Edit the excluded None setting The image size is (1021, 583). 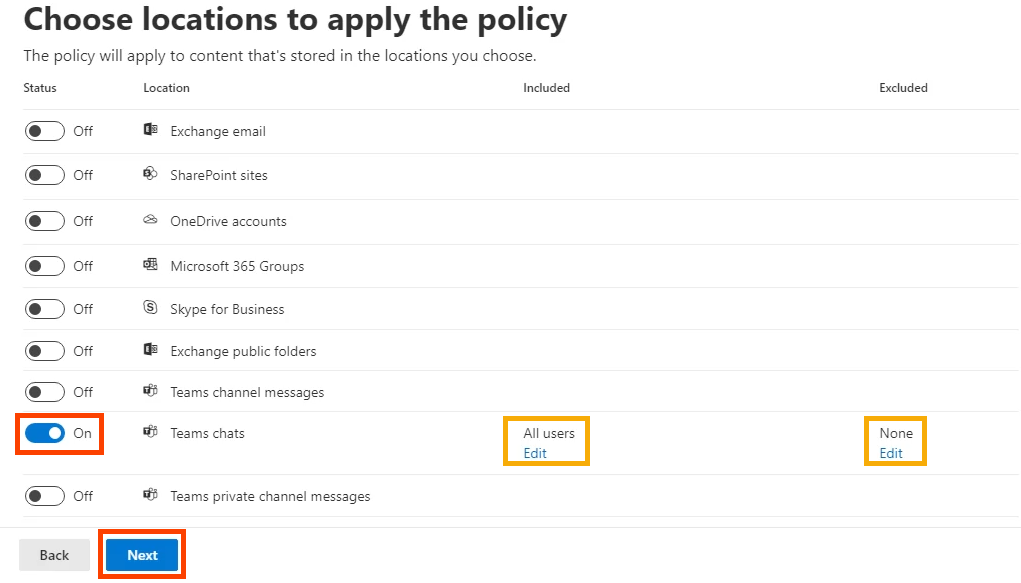click(x=891, y=453)
